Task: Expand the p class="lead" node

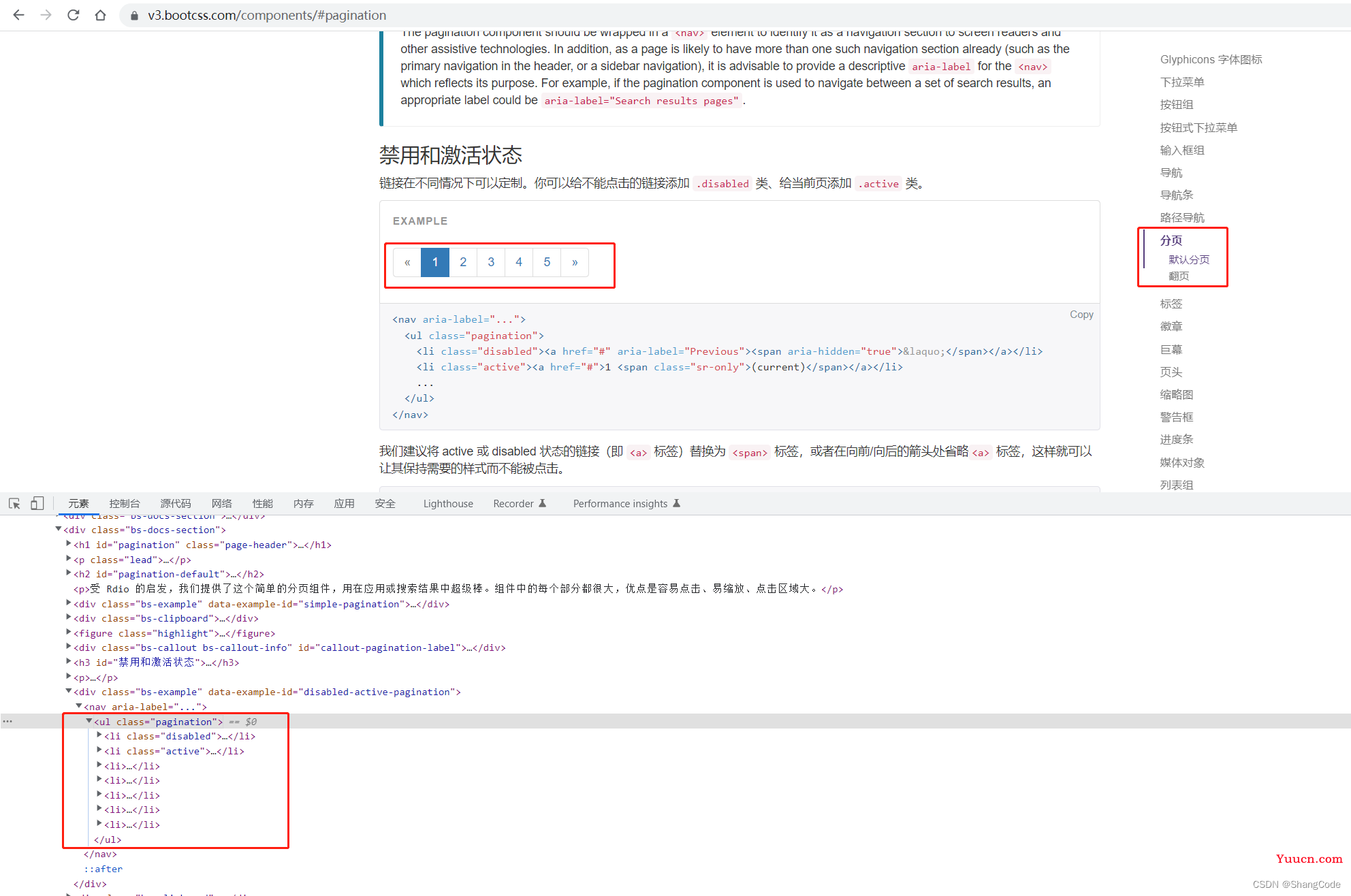Action: [69, 559]
